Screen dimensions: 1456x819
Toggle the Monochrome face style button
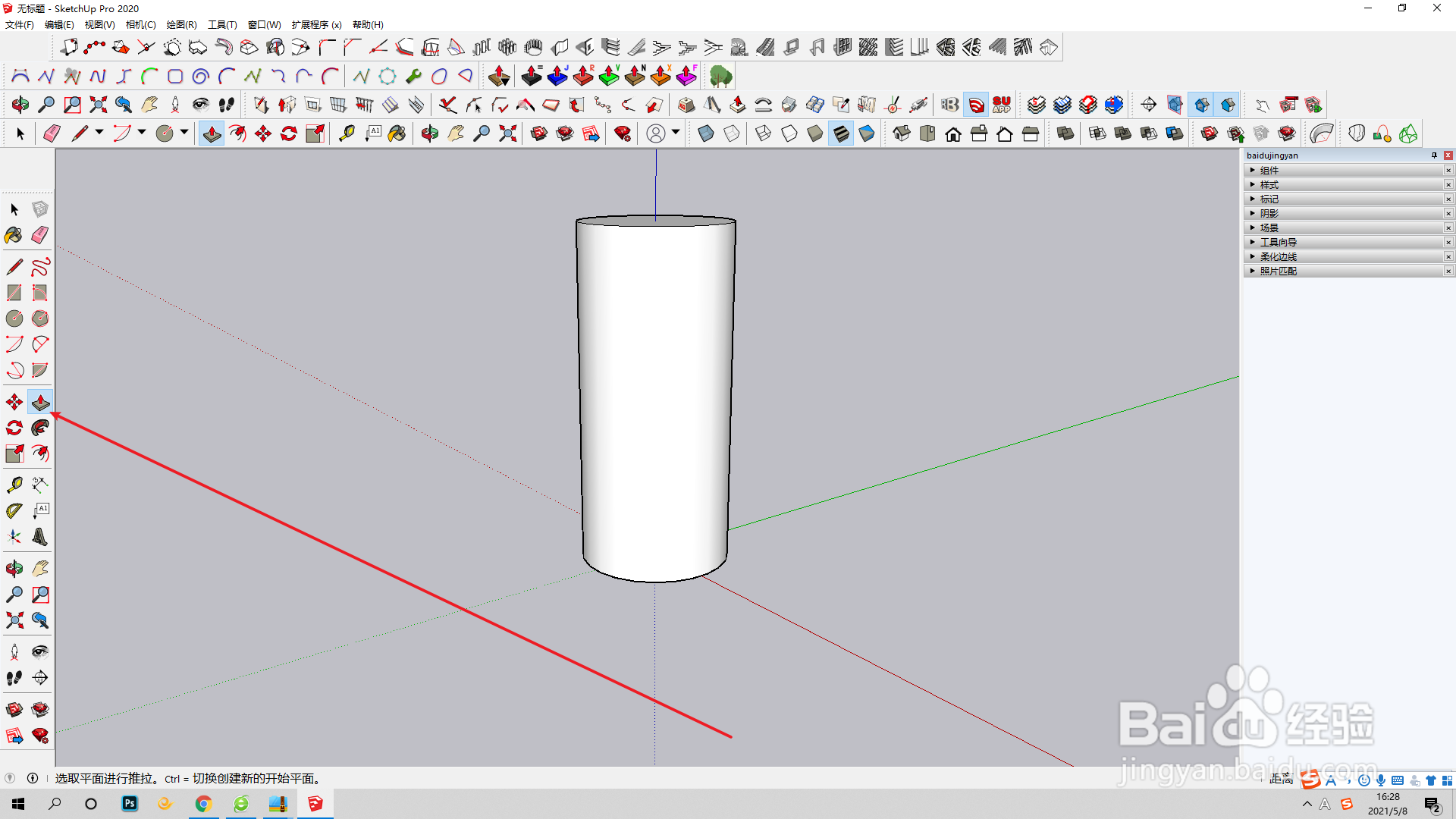point(867,134)
